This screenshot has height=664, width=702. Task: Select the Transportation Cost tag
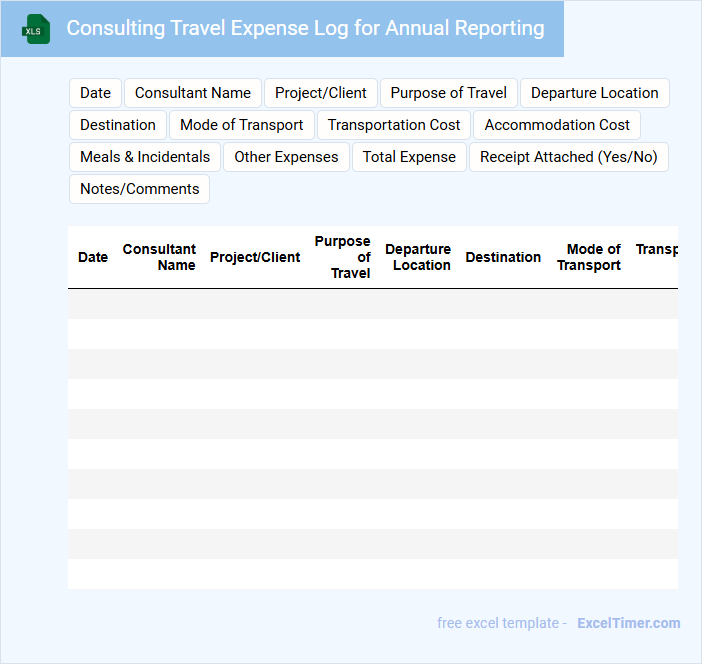pos(394,125)
